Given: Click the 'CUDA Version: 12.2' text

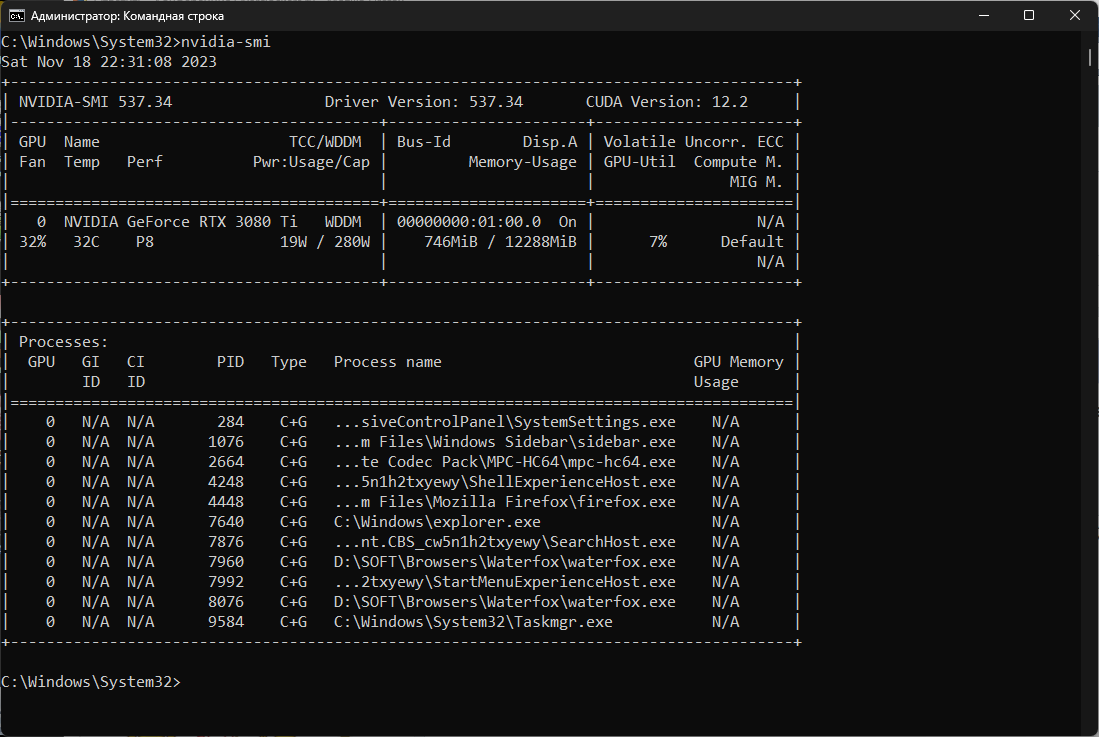Looking at the screenshot, I should tap(666, 102).
